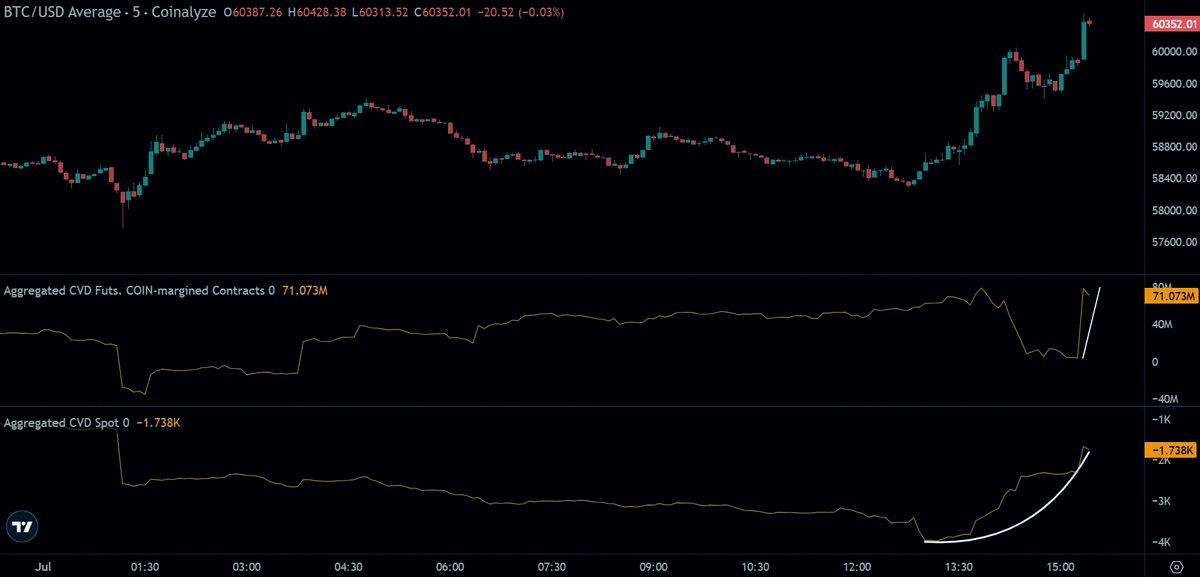Click the -3K label on spot CVD axis

click(x=1161, y=501)
